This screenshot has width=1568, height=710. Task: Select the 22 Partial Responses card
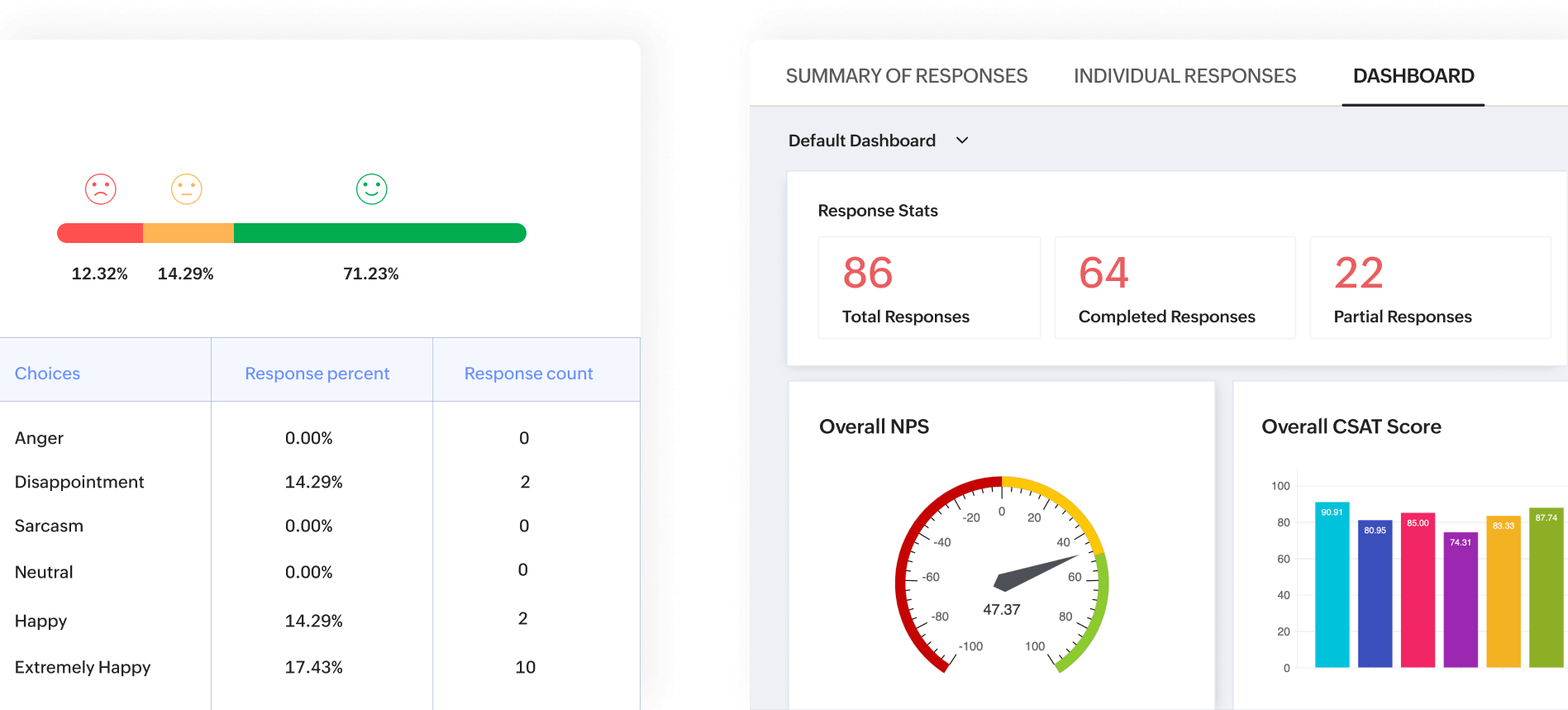(x=1430, y=288)
